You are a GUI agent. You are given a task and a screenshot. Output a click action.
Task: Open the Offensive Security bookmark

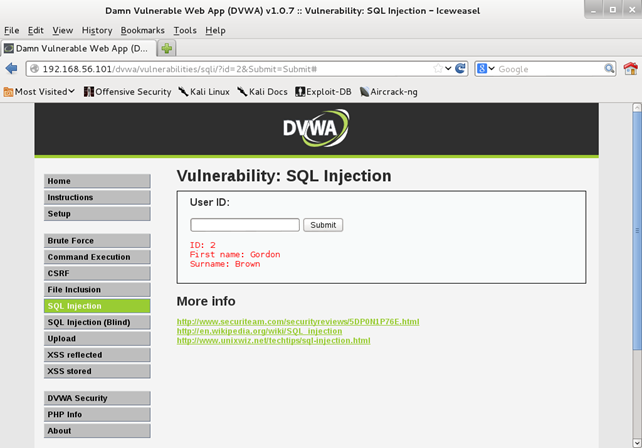[127, 91]
